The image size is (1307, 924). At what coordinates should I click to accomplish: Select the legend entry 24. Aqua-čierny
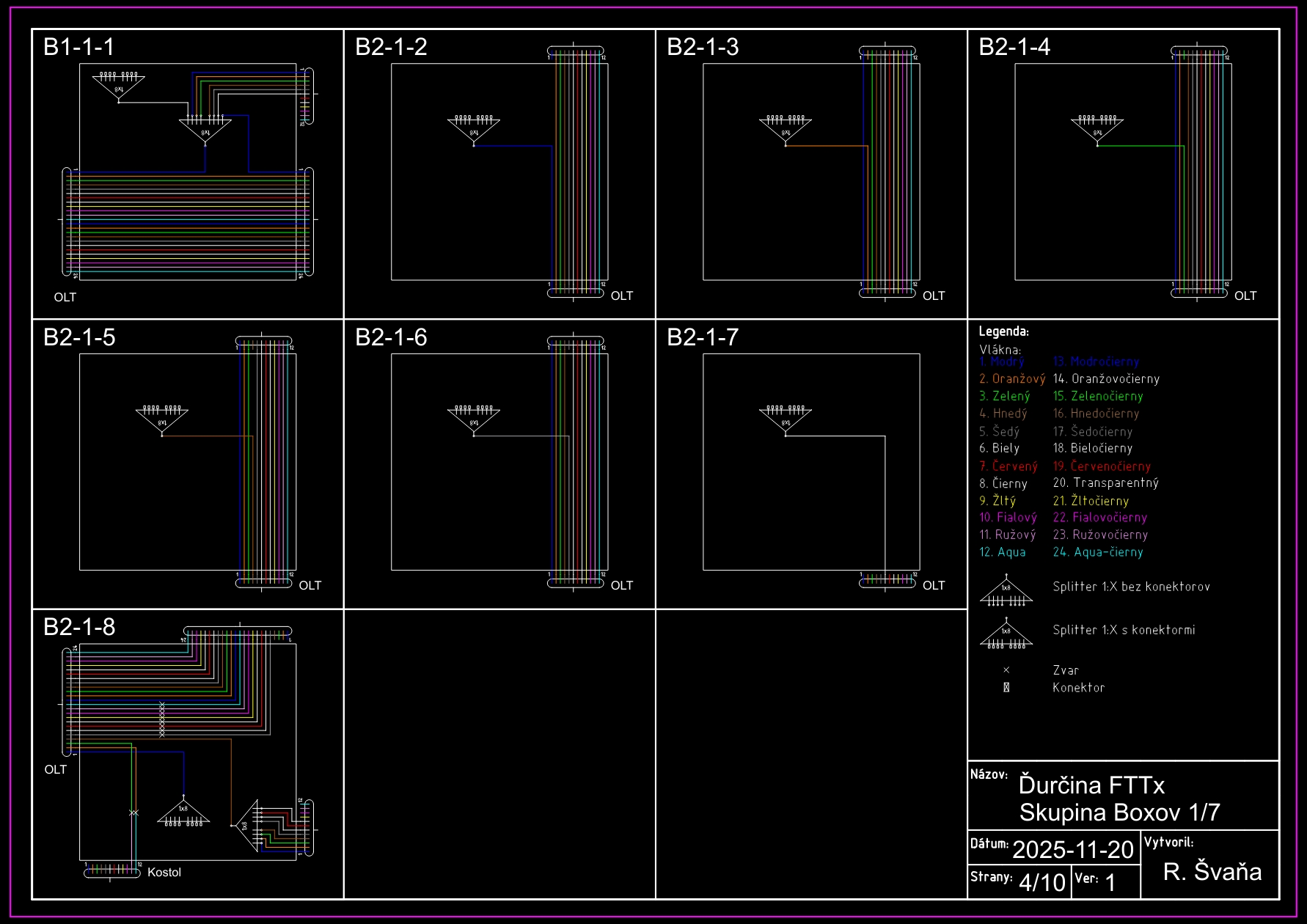point(1098,552)
